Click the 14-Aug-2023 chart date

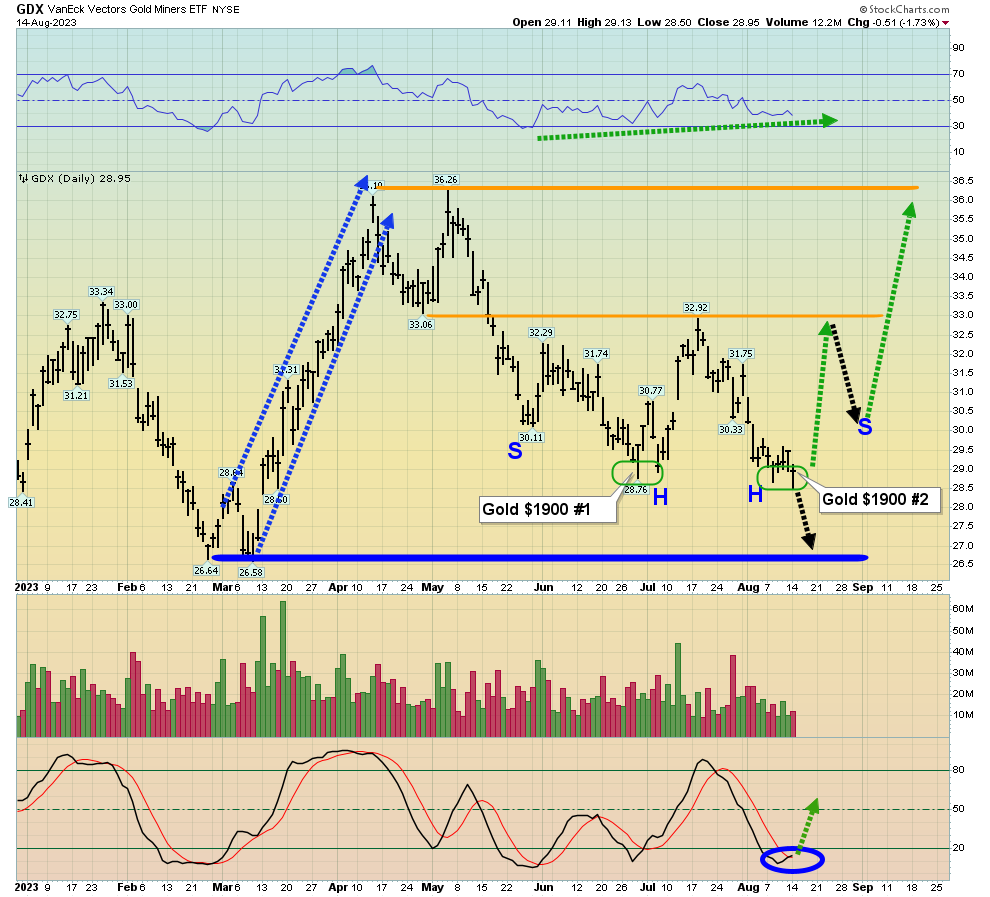click(x=46, y=23)
